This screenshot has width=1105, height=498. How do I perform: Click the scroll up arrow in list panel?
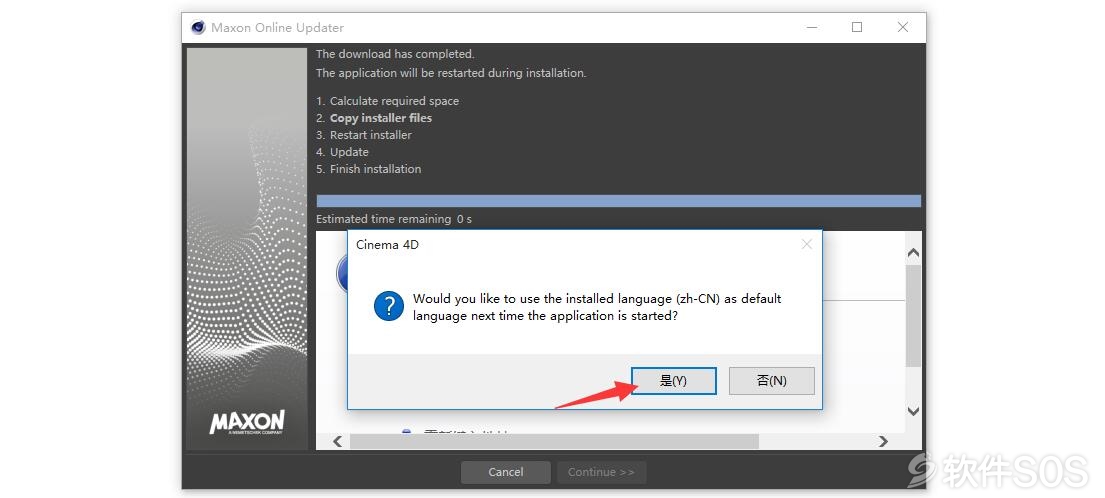pos(913,252)
